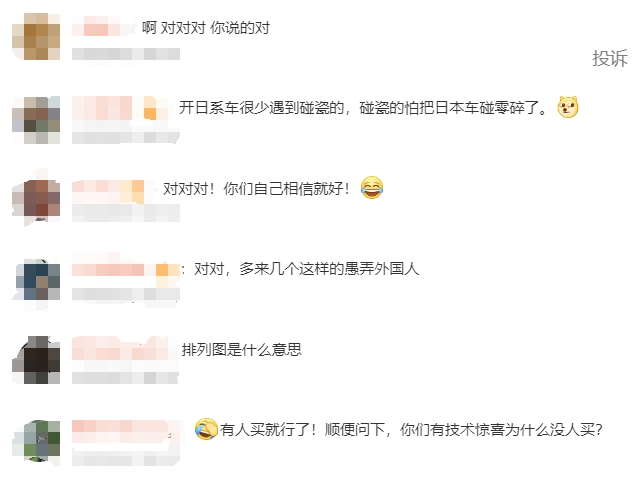The height and width of the screenshot is (497, 639).
Task: Open username of the 开日系车 commenter
Action: 121,108
